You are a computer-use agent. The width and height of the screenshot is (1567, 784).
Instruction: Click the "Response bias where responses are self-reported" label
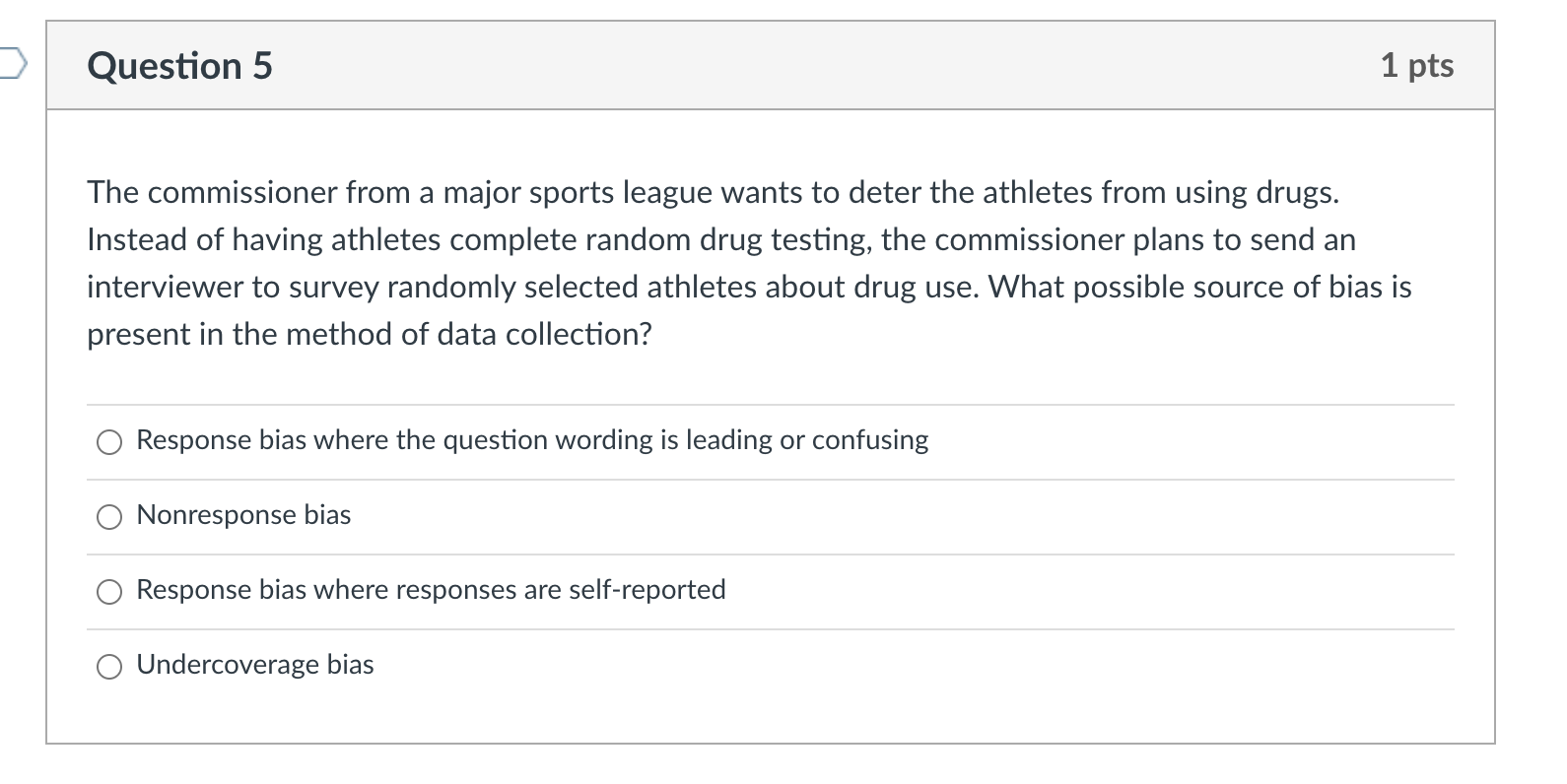[431, 590]
